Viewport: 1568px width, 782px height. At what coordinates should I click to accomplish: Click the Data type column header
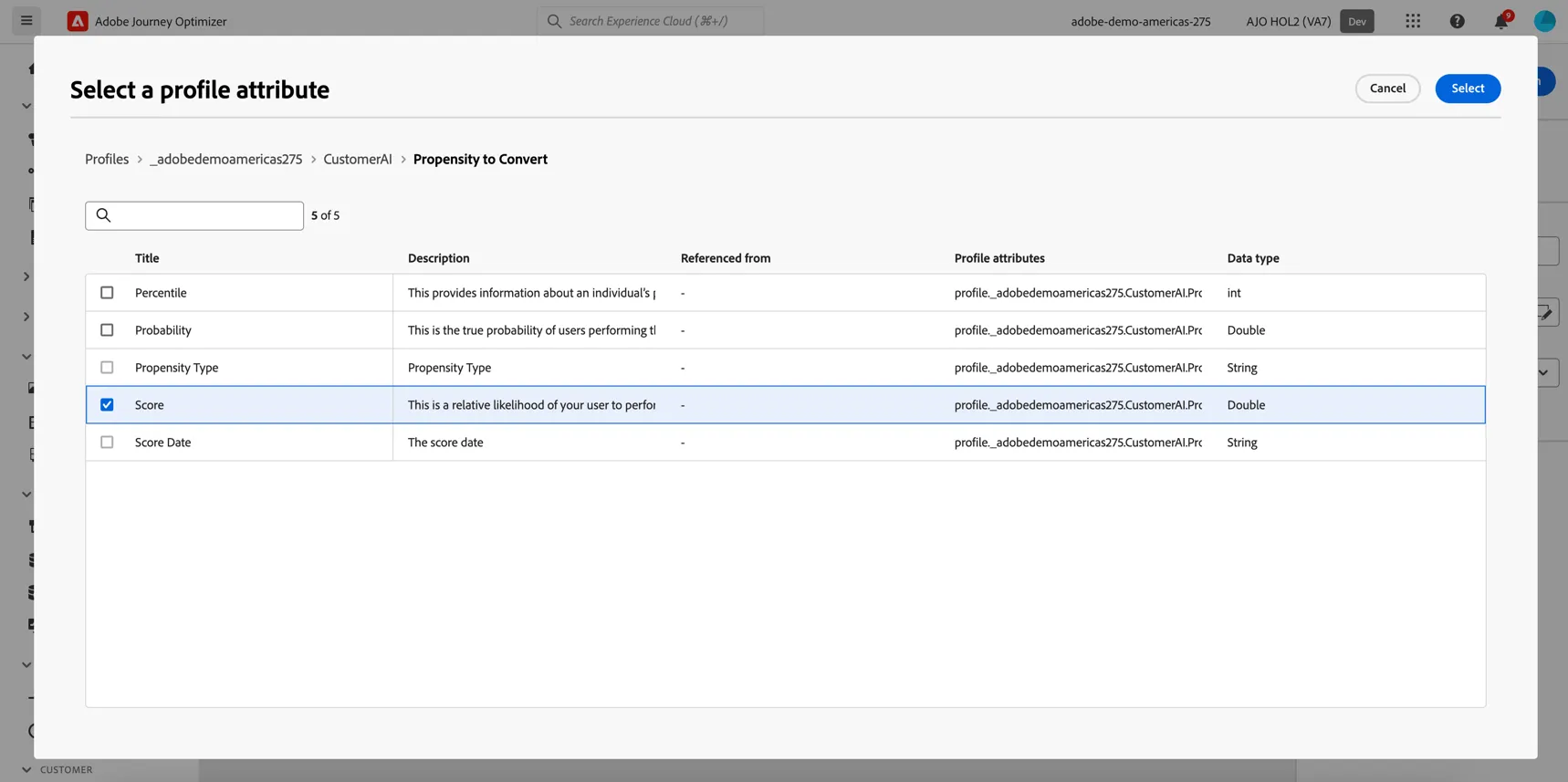pyautogui.click(x=1253, y=258)
